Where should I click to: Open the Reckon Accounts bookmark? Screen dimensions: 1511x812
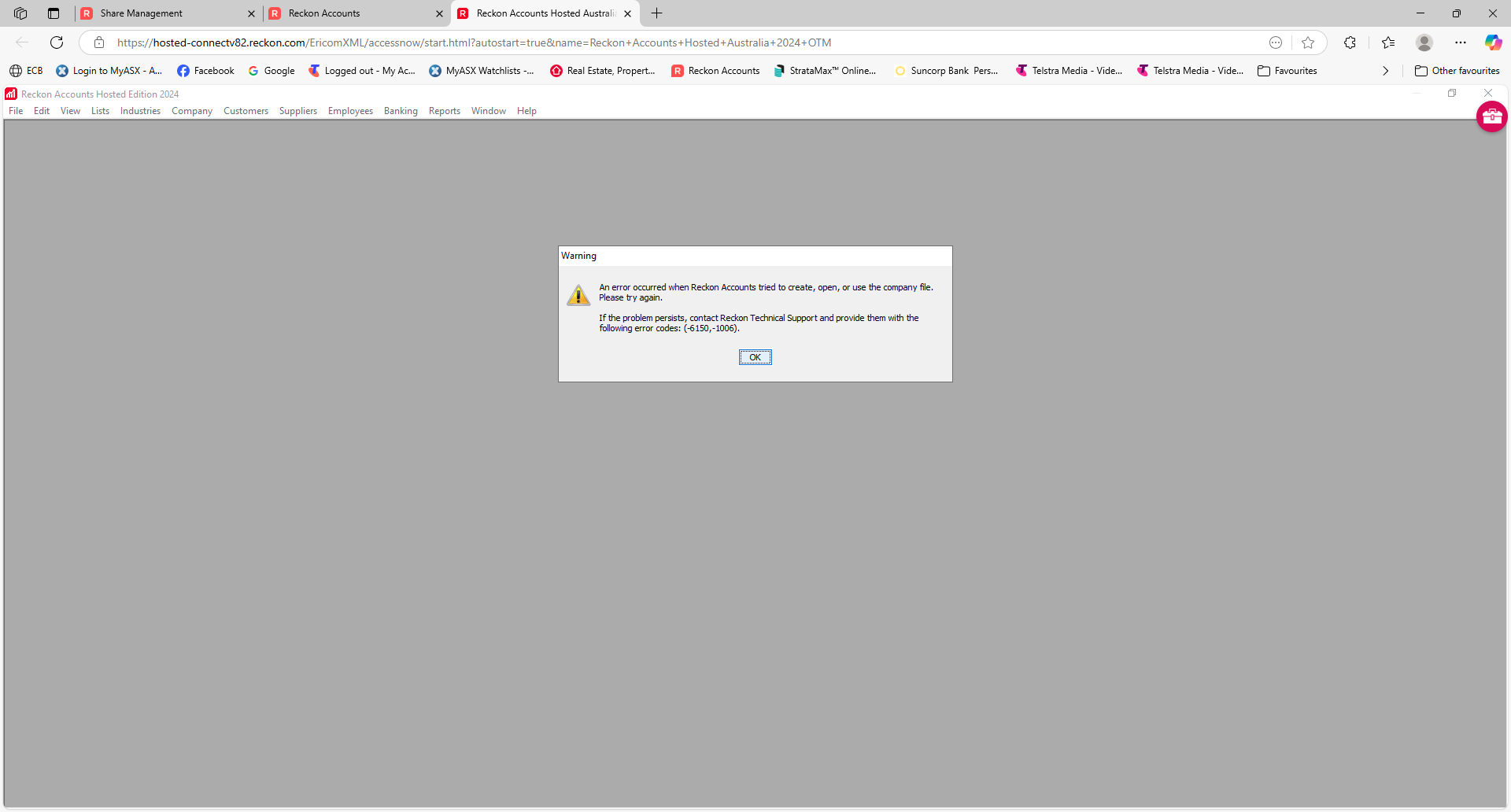(715, 71)
